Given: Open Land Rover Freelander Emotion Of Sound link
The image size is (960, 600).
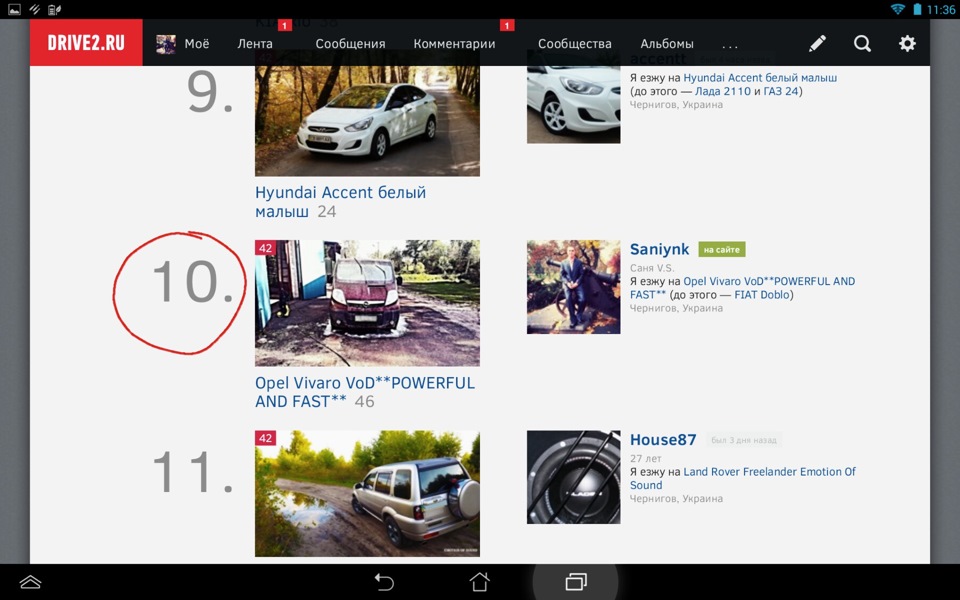Looking at the screenshot, I should point(743,478).
